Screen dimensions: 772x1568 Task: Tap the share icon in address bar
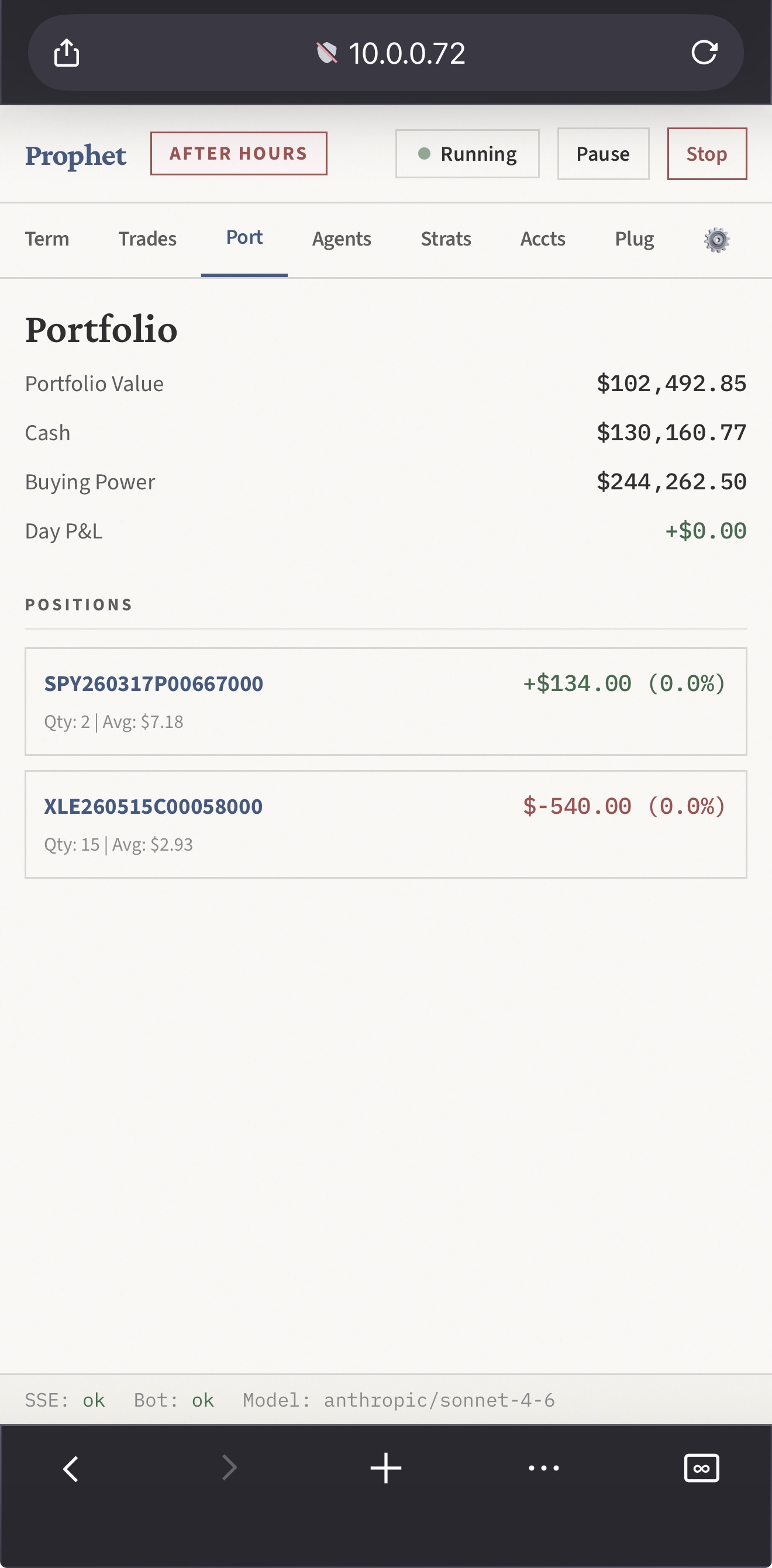[x=66, y=53]
